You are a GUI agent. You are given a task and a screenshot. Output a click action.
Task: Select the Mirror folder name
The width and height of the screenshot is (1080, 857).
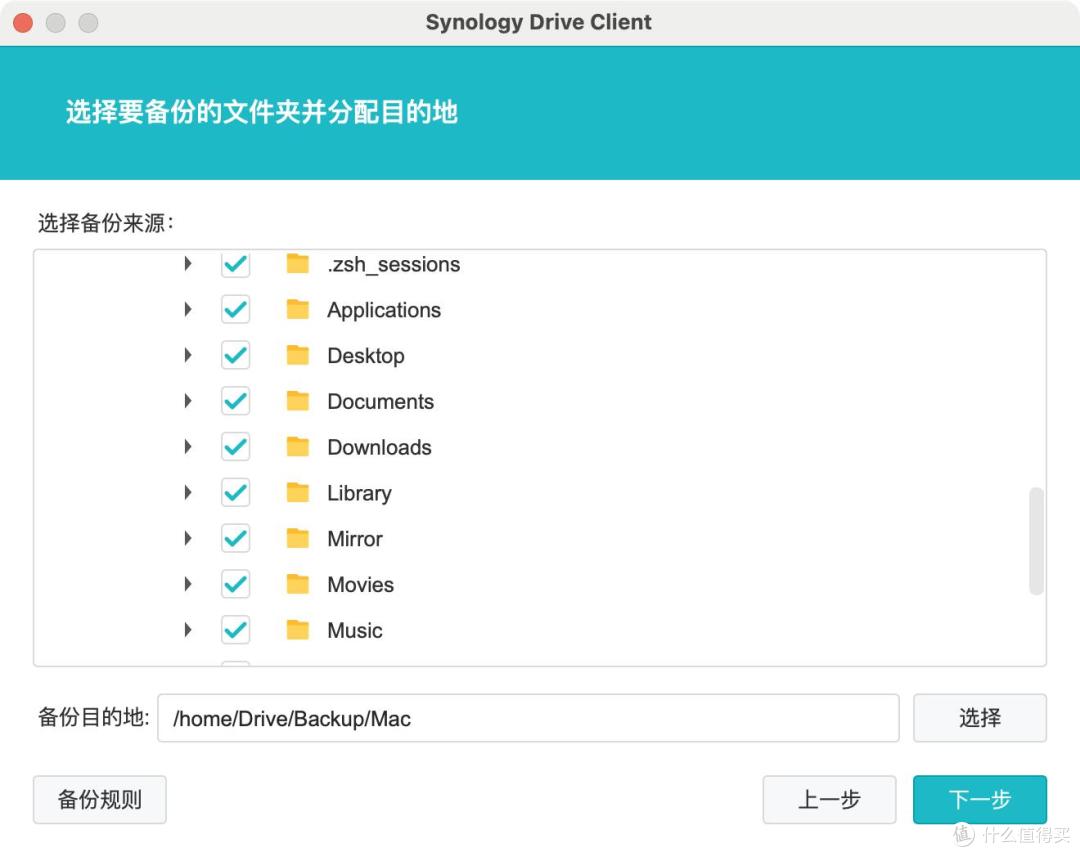click(355, 539)
